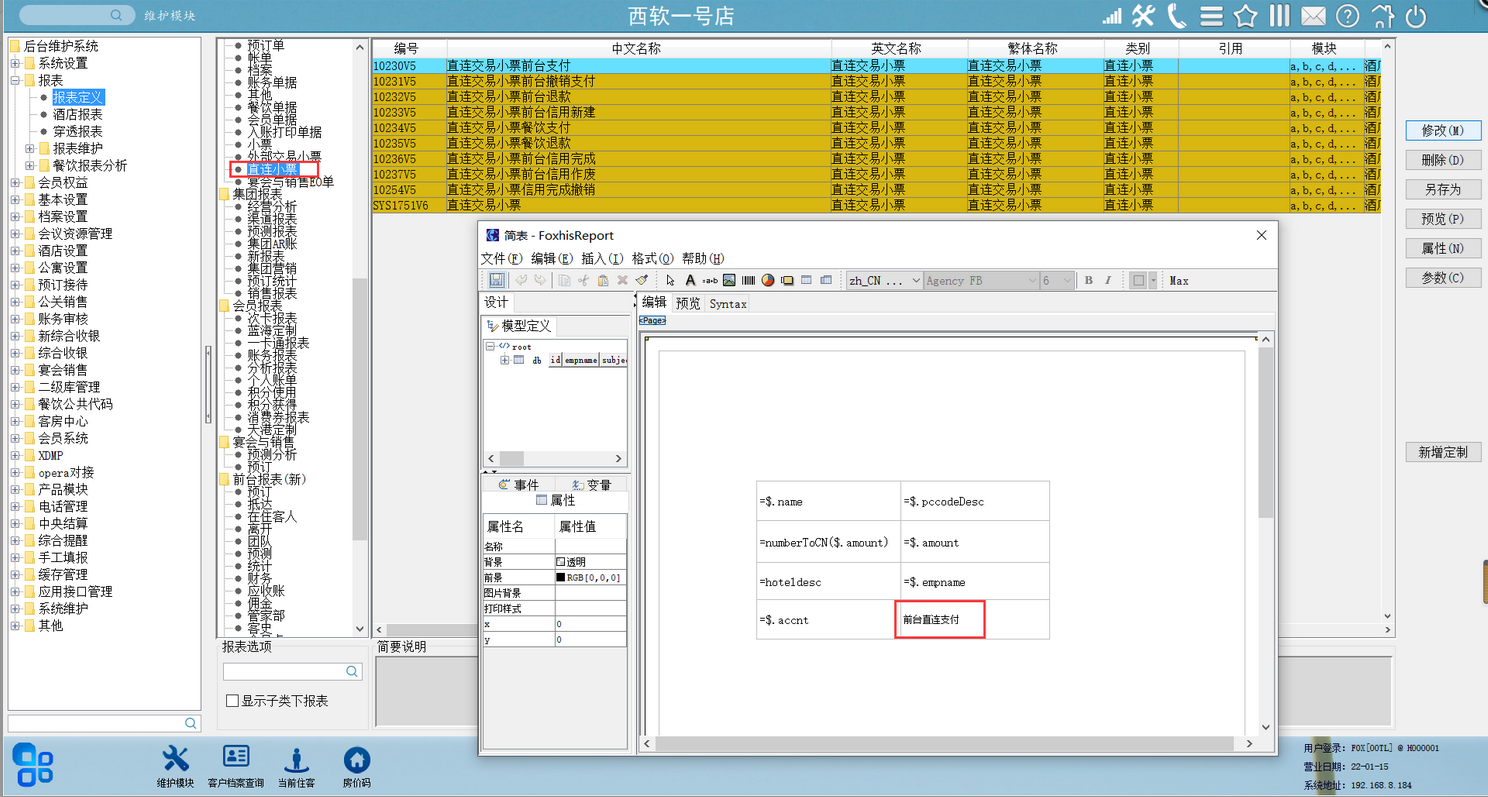Viewport: 1488px width, 797px height.
Task: Click the clipboard paste icon
Action: 603,280
